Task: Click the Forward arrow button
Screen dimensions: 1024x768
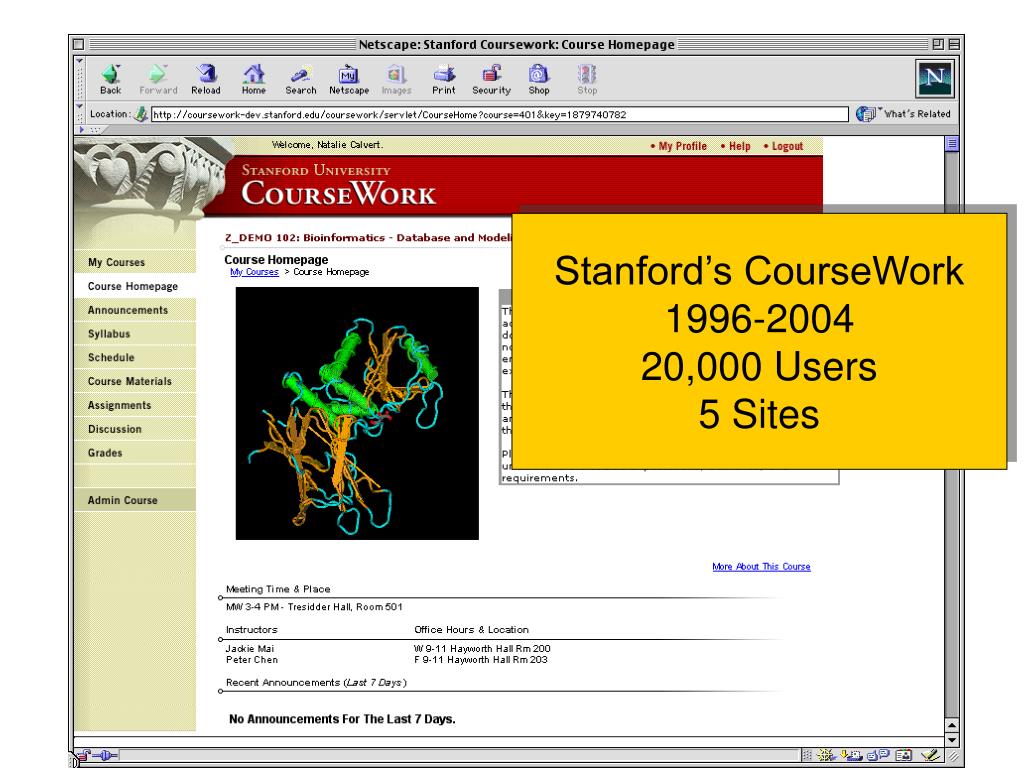Action: [x=158, y=80]
